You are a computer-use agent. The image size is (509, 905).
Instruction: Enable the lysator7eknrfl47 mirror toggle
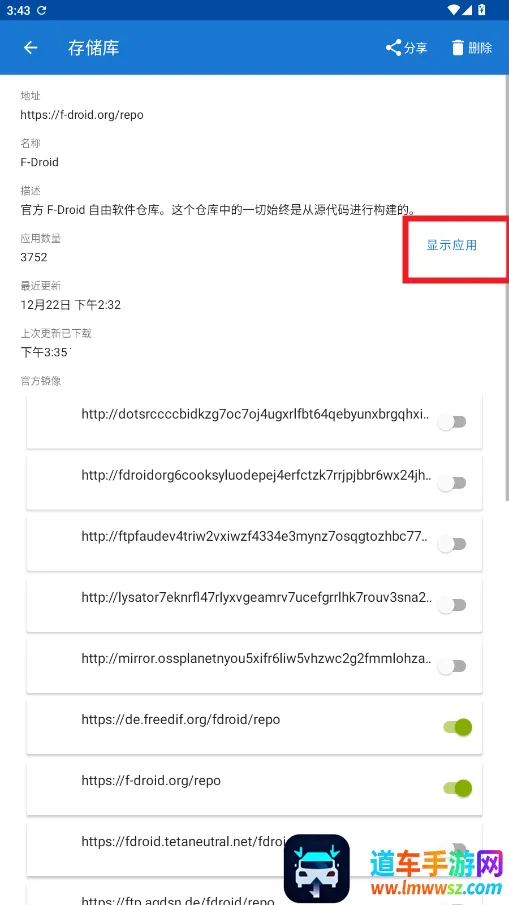[x=452, y=605]
